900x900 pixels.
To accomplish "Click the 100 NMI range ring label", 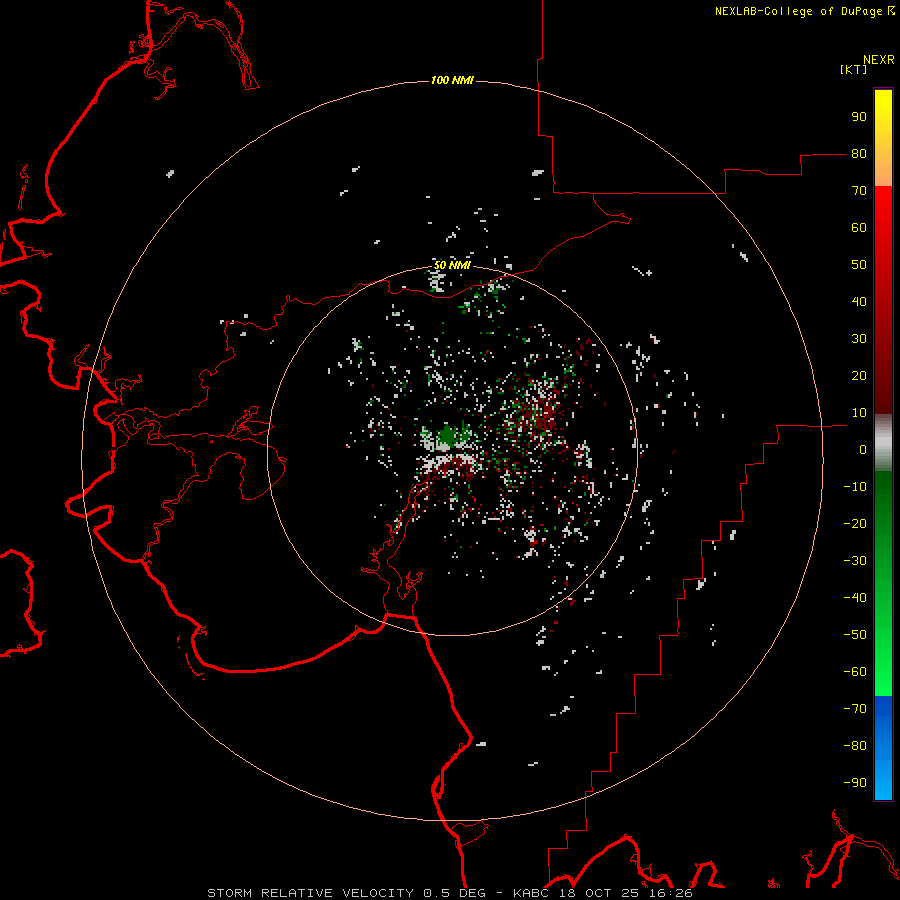I will tap(452, 80).
